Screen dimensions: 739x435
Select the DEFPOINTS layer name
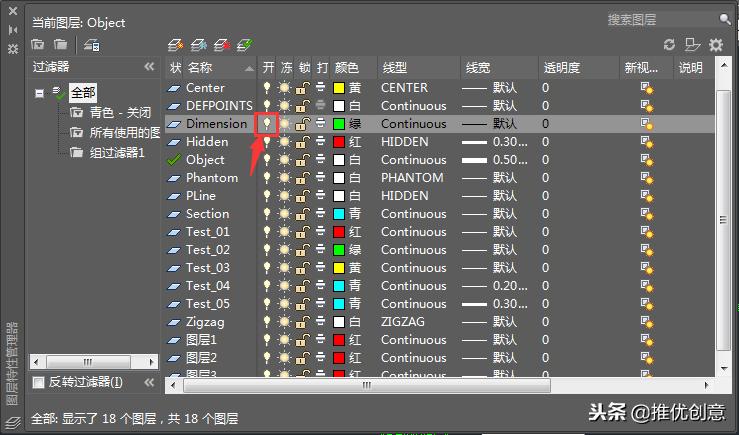[x=219, y=106]
